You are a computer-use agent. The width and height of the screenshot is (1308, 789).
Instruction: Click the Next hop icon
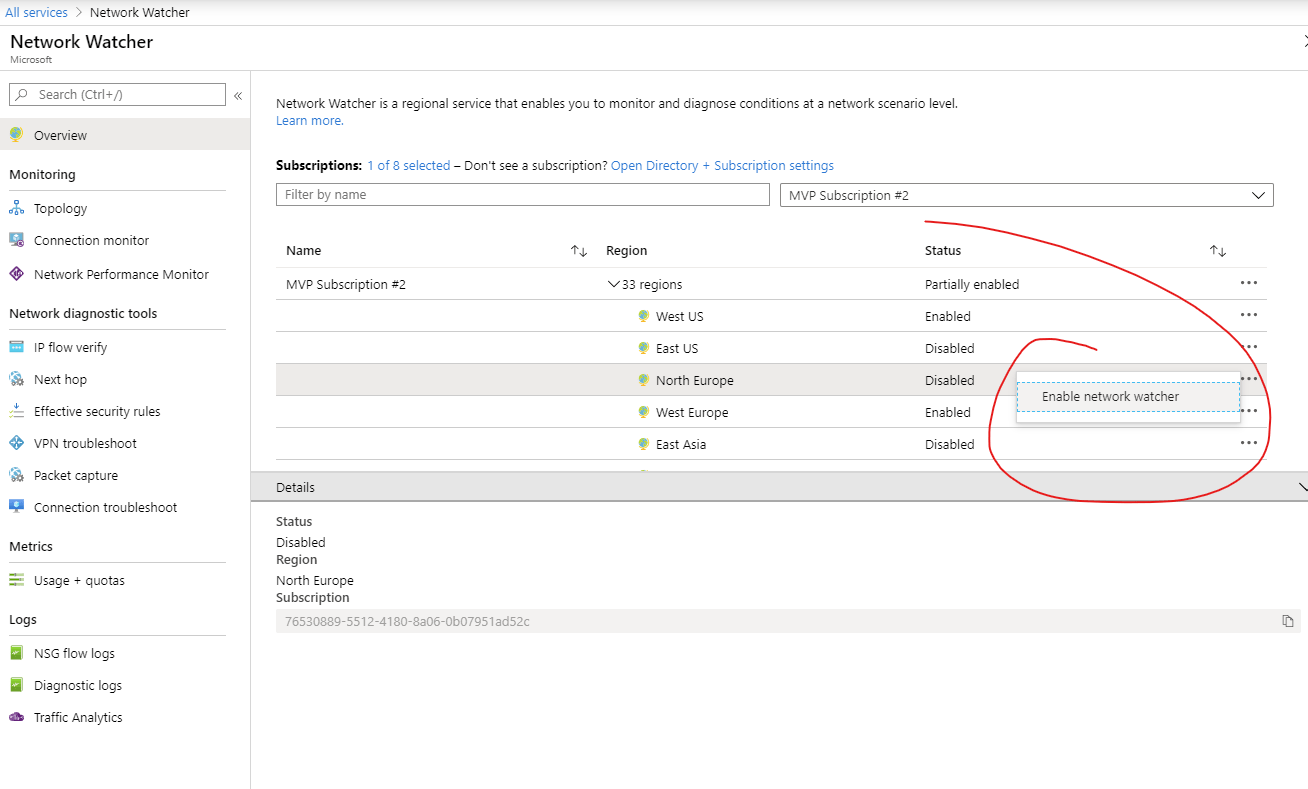pyautogui.click(x=16, y=379)
